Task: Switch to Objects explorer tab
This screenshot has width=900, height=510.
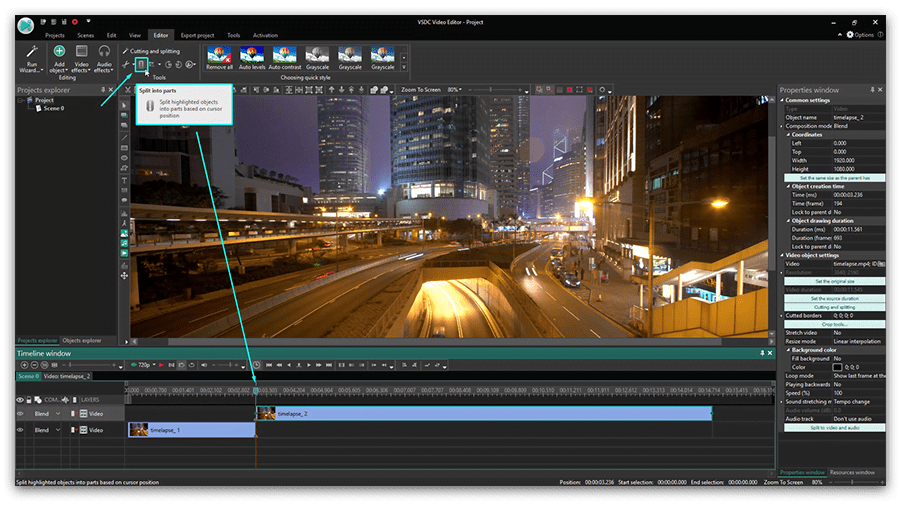Action: [x=82, y=340]
